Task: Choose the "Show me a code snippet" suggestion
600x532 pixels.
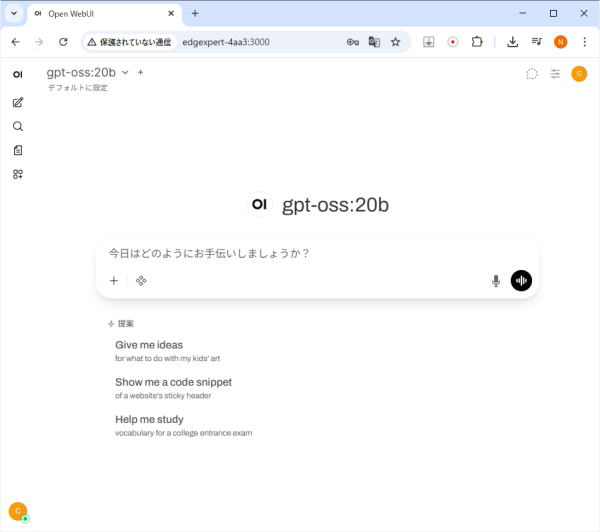Action: pos(173,382)
